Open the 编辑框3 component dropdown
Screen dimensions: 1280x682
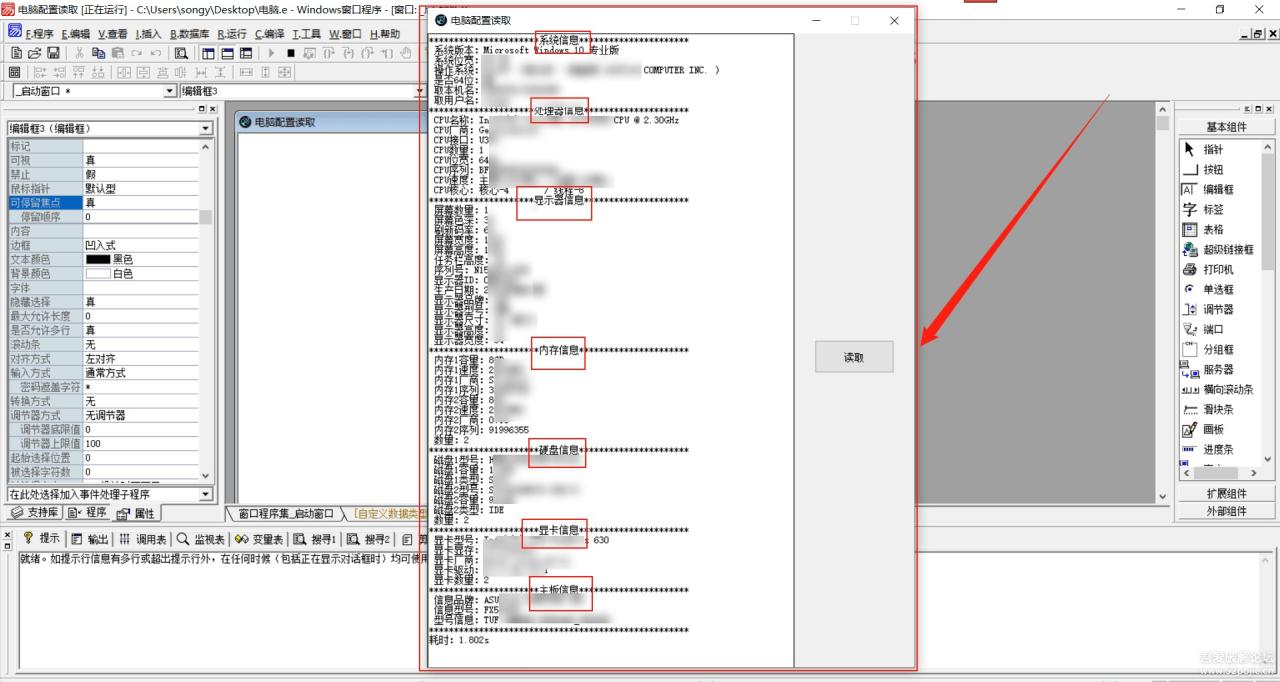coord(205,128)
